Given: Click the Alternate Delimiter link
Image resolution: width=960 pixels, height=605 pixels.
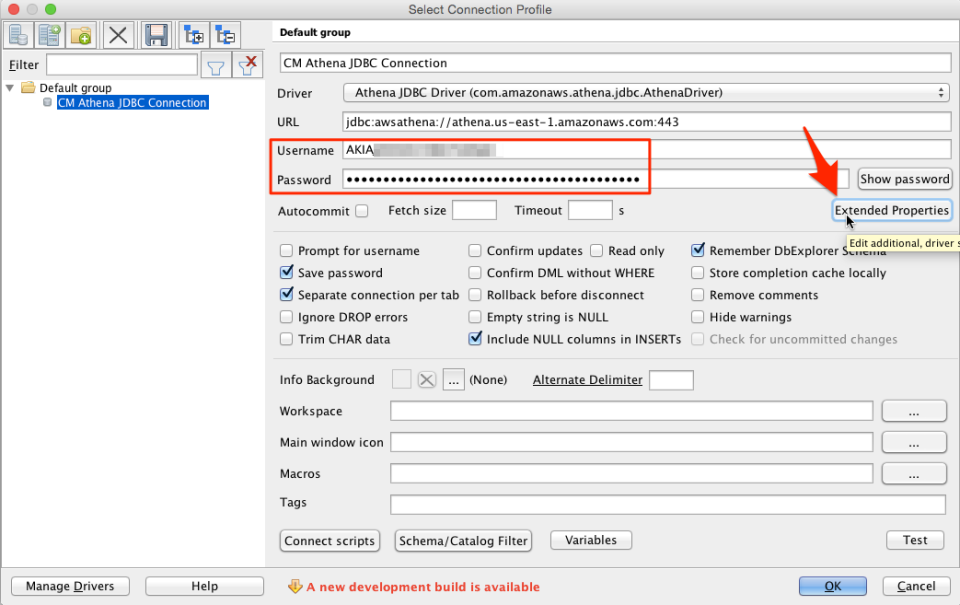Looking at the screenshot, I should coord(587,379).
